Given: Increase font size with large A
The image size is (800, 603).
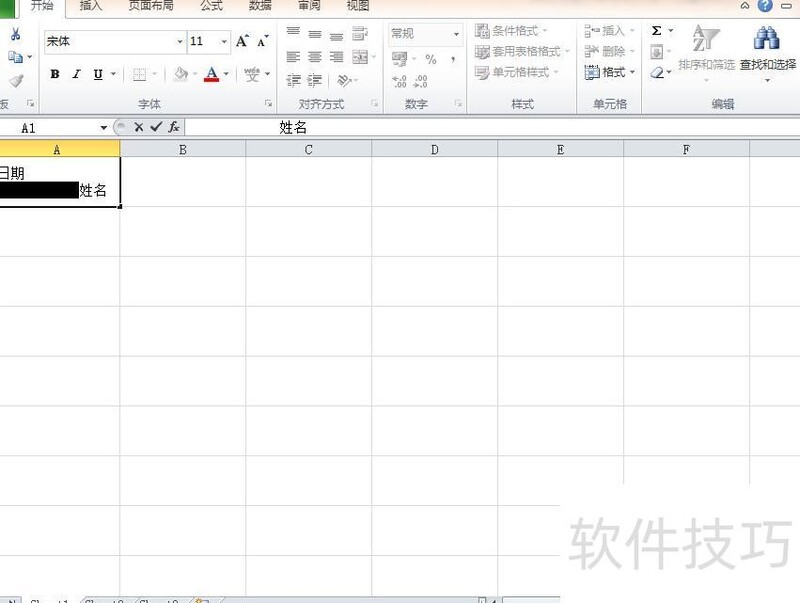Looking at the screenshot, I should click(x=242, y=41).
